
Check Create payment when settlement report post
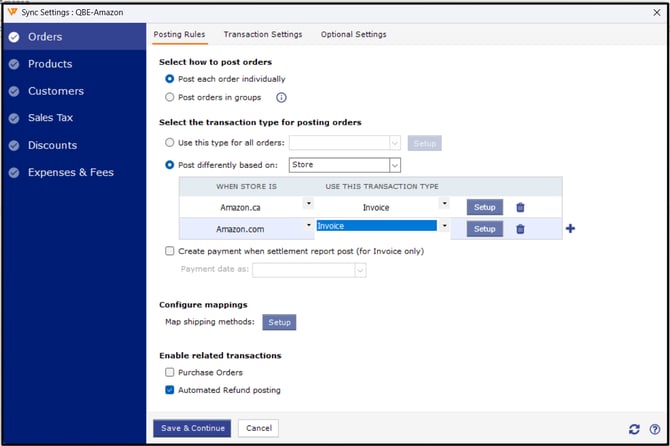(169, 251)
